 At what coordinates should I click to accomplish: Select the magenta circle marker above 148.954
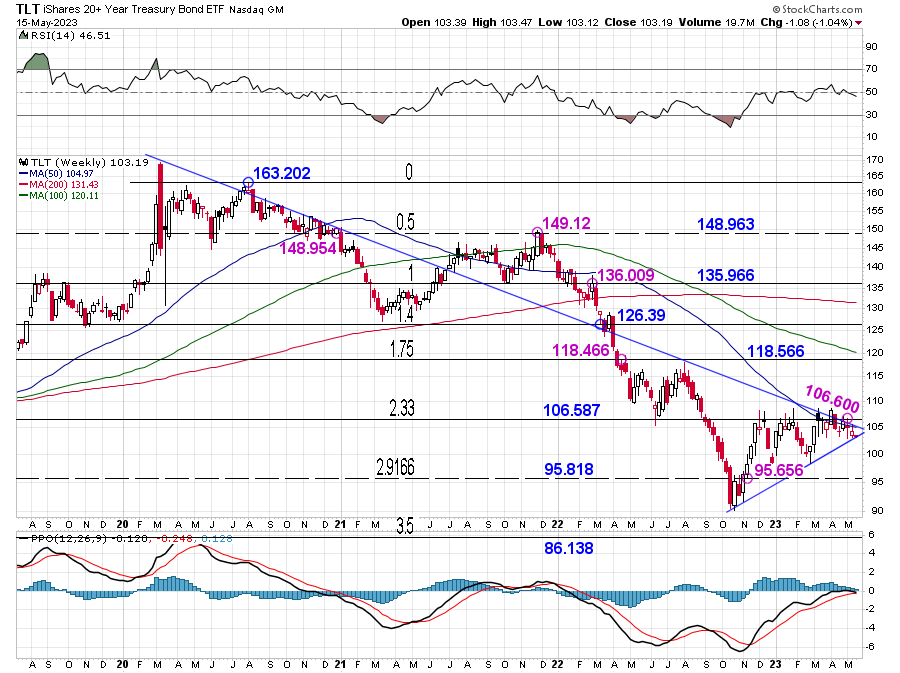[x=336, y=233]
